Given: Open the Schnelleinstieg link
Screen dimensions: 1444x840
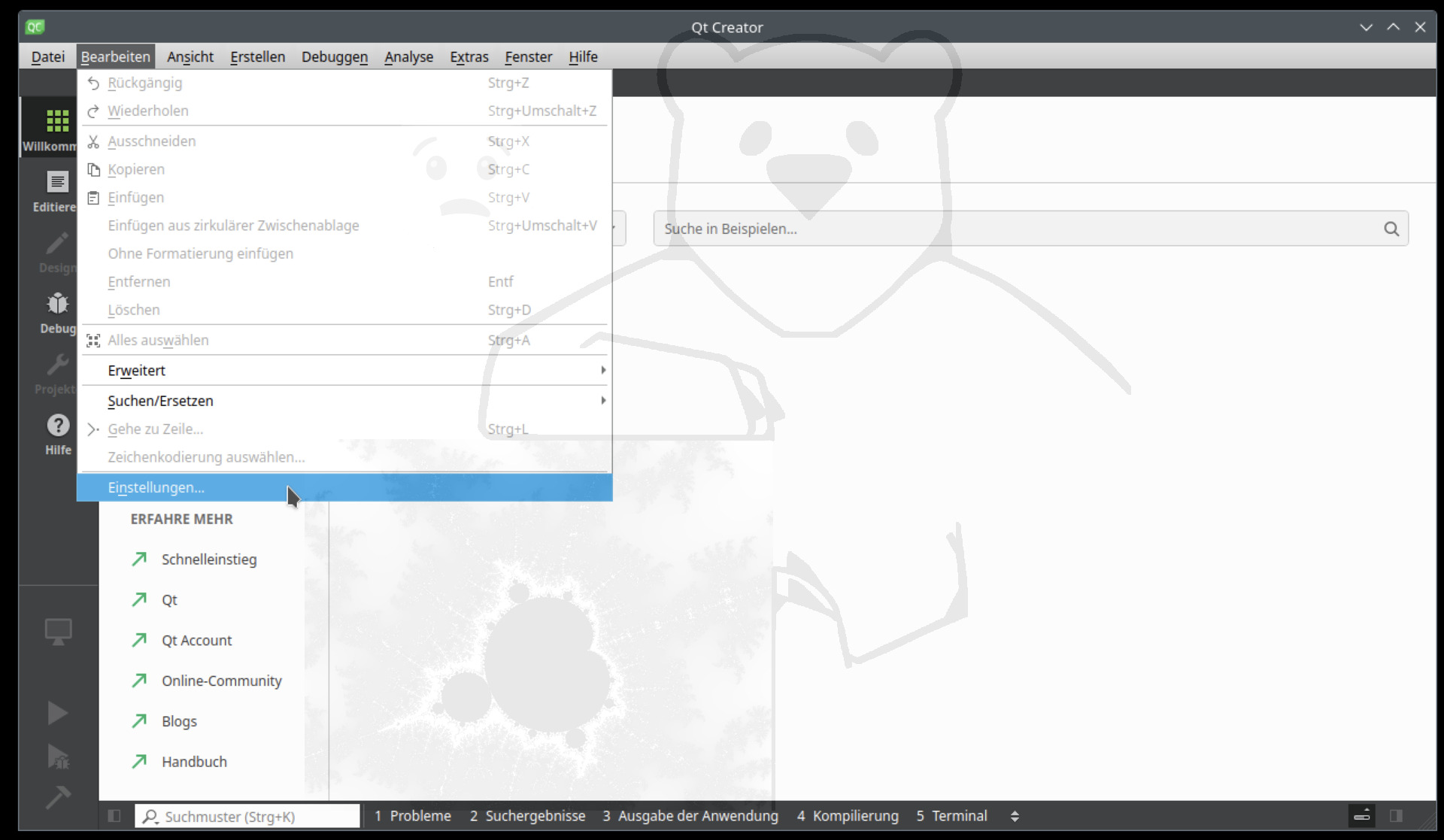Looking at the screenshot, I should (209, 559).
